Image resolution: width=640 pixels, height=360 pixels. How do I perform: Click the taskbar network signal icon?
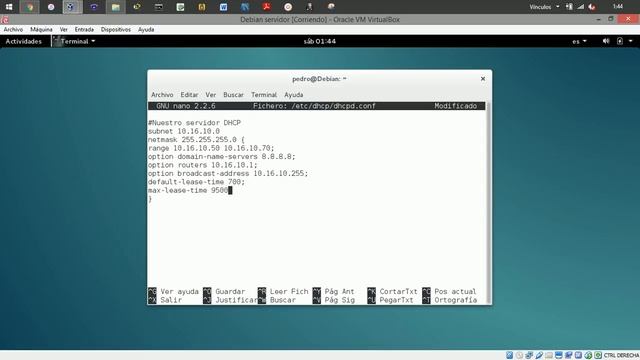point(580,7)
